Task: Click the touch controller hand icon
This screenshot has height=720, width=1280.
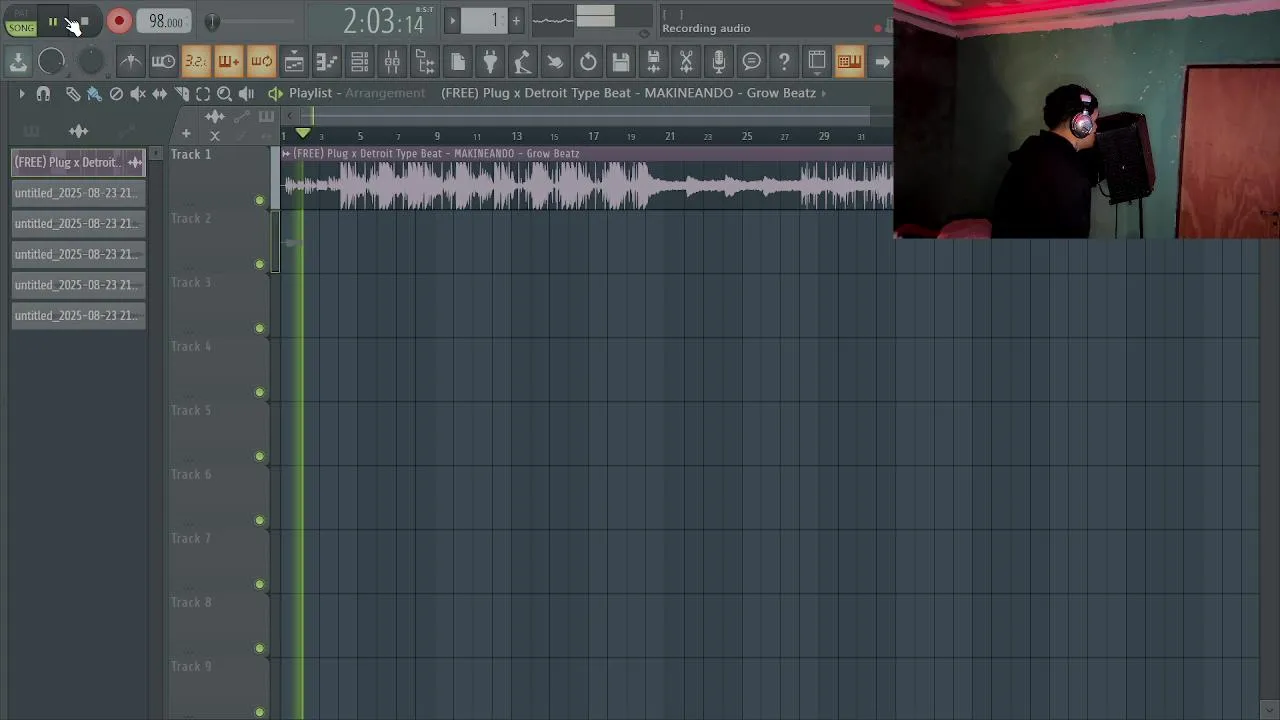Action: click(555, 62)
